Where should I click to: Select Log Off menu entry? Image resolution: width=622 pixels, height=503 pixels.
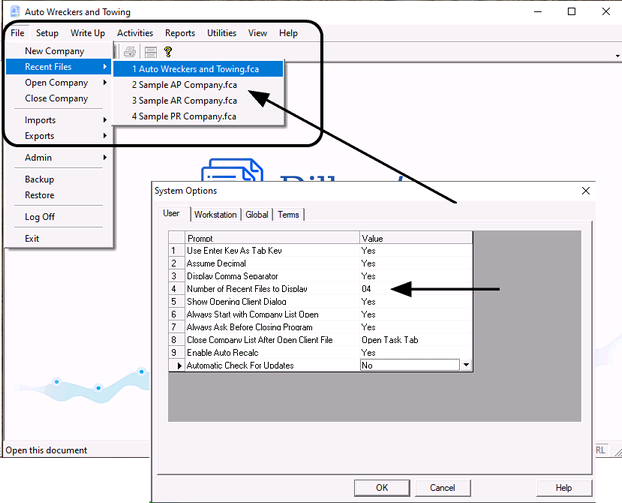tap(60, 217)
